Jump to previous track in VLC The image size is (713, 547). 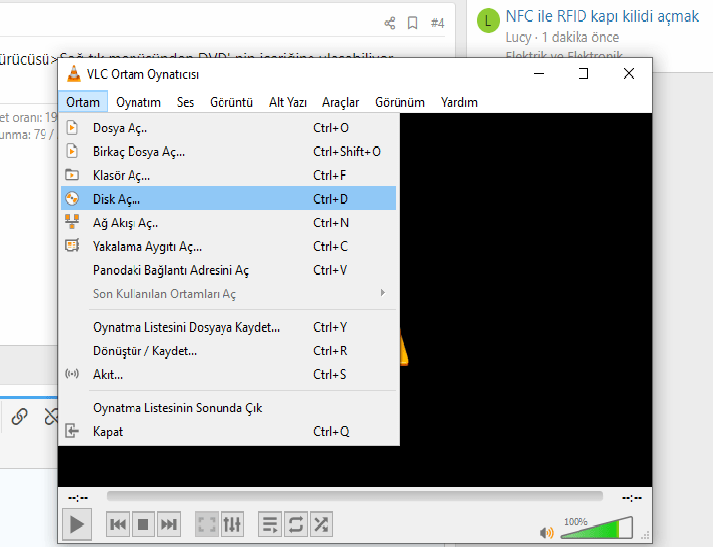pyautogui.click(x=118, y=524)
